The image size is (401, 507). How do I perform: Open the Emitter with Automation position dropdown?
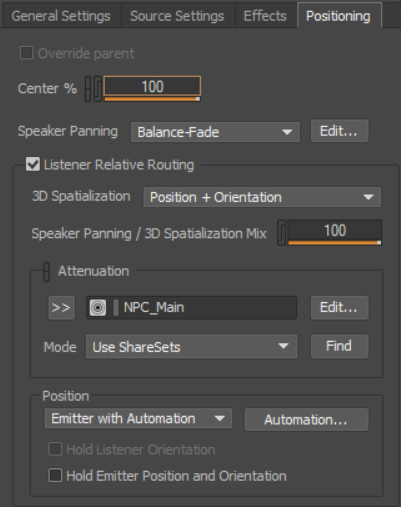coord(138,418)
